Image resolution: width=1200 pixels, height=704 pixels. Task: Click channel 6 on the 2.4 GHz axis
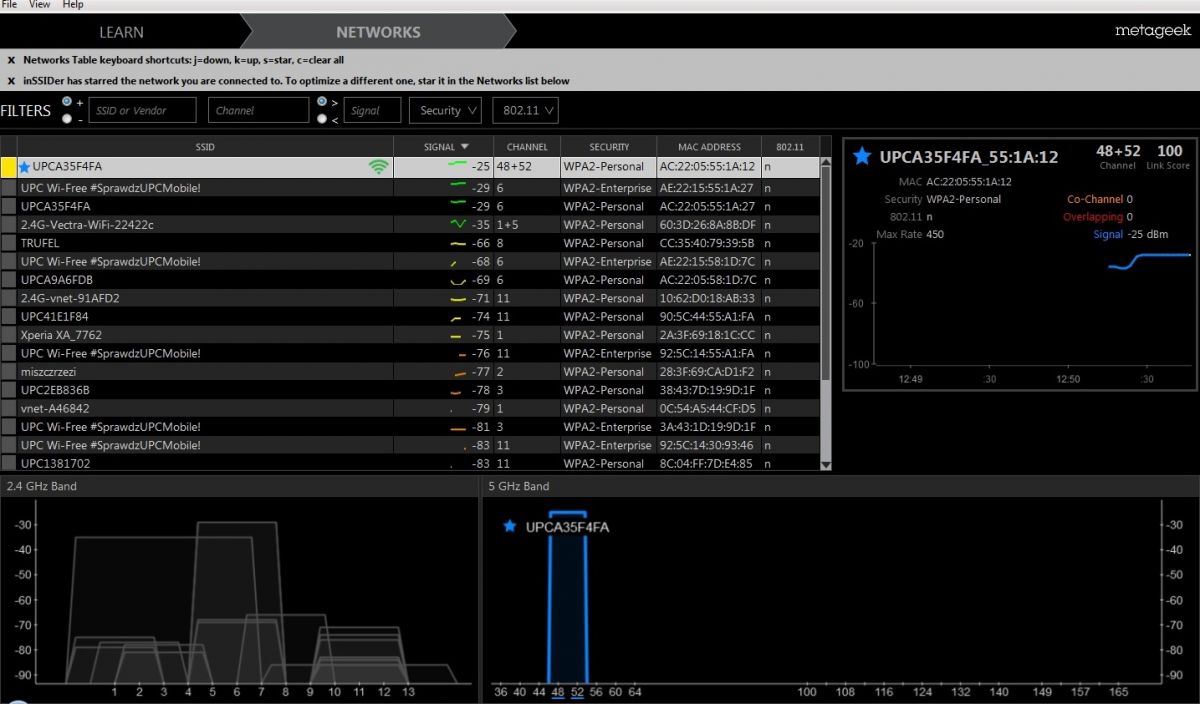(236, 692)
